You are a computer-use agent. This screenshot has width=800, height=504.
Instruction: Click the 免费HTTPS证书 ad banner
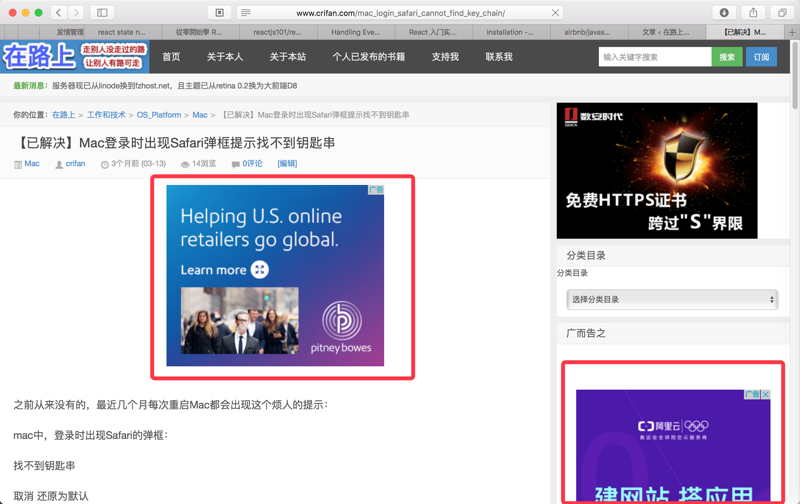(x=657, y=170)
